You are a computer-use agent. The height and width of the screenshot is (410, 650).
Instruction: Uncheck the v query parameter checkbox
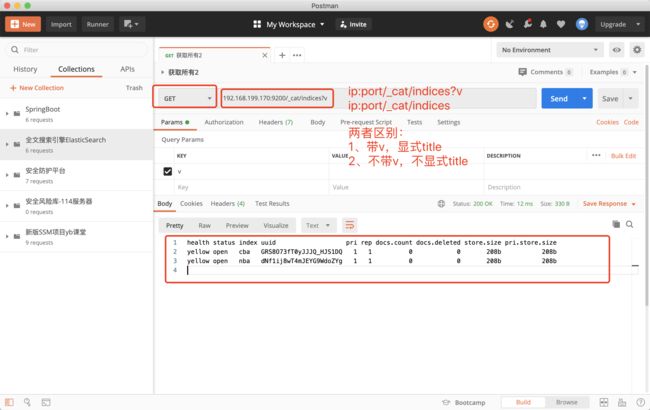pyautogui.click(x=167, y=172)
